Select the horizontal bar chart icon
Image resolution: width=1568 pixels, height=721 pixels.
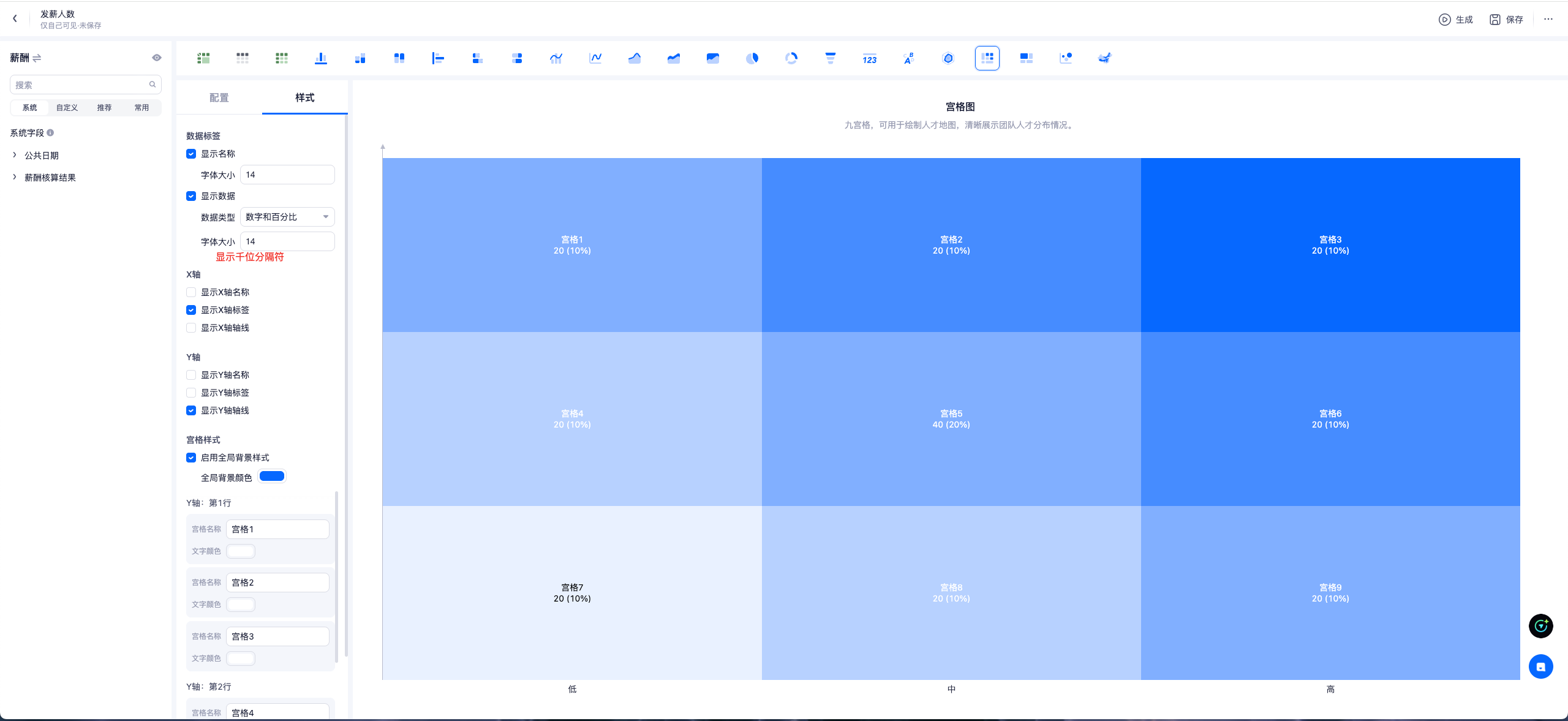click(x=439, y=58)
